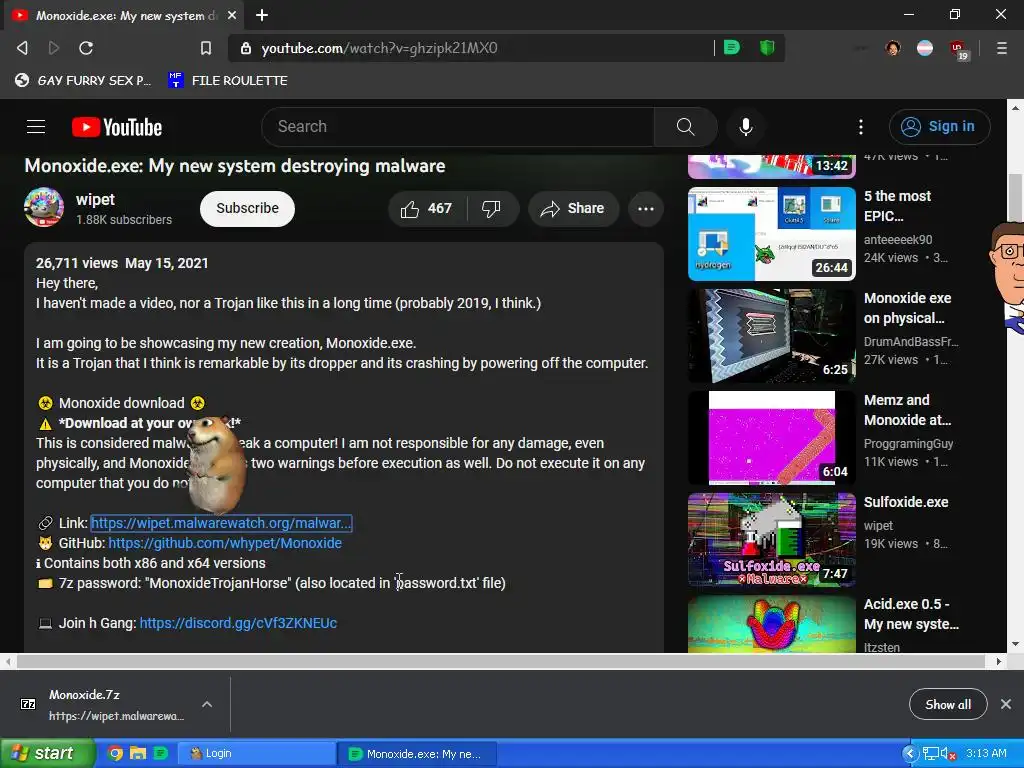Click the search magnifier button

685,127
